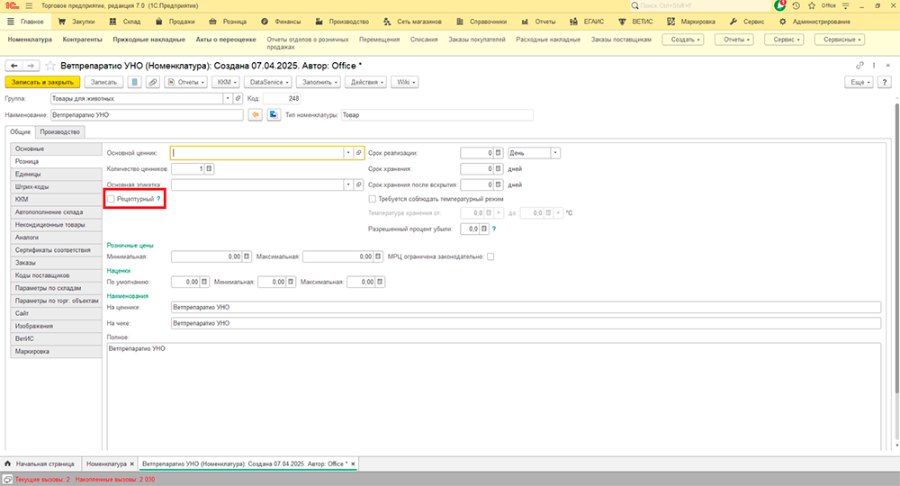The width and height of the screenshot is (900, 486).
Task: Select the Маркировка side section
Action: (56, 351)
